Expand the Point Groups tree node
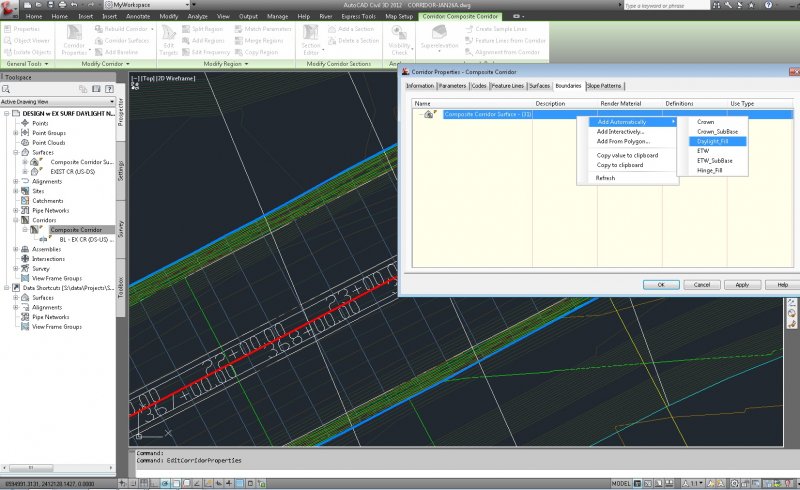 [x=15, y=132]
